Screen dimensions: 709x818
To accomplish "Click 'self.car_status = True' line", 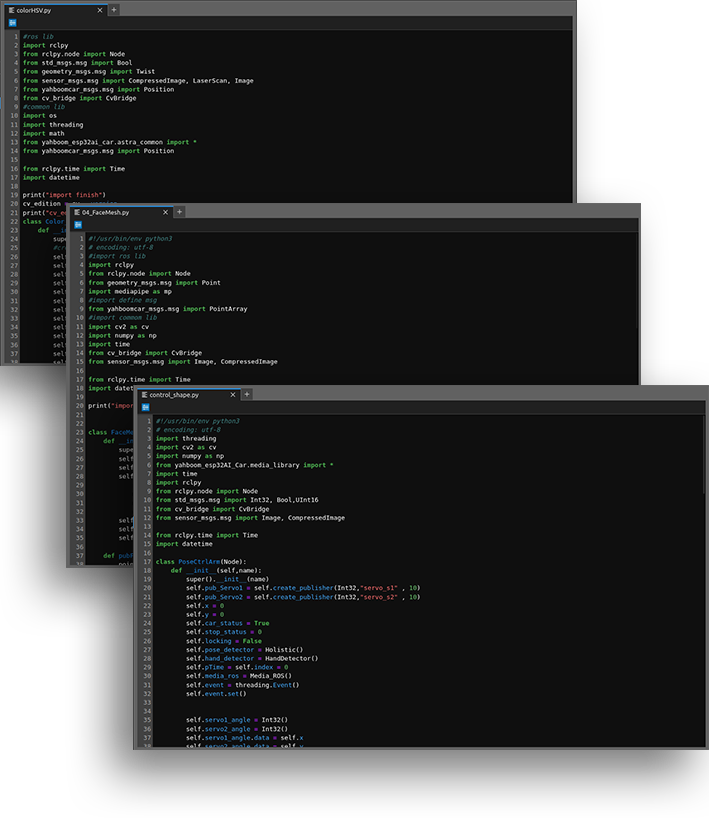I will [227, 623].
